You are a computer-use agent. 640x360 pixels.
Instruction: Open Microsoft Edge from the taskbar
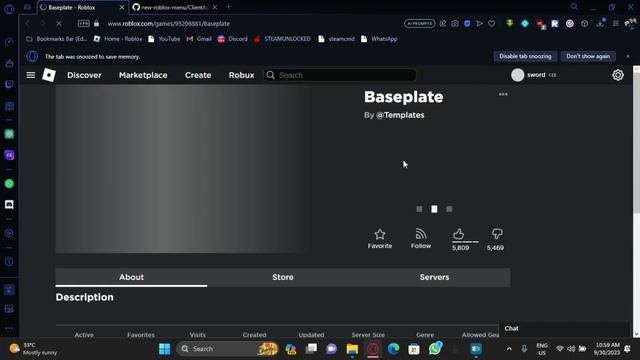point(393,349)
